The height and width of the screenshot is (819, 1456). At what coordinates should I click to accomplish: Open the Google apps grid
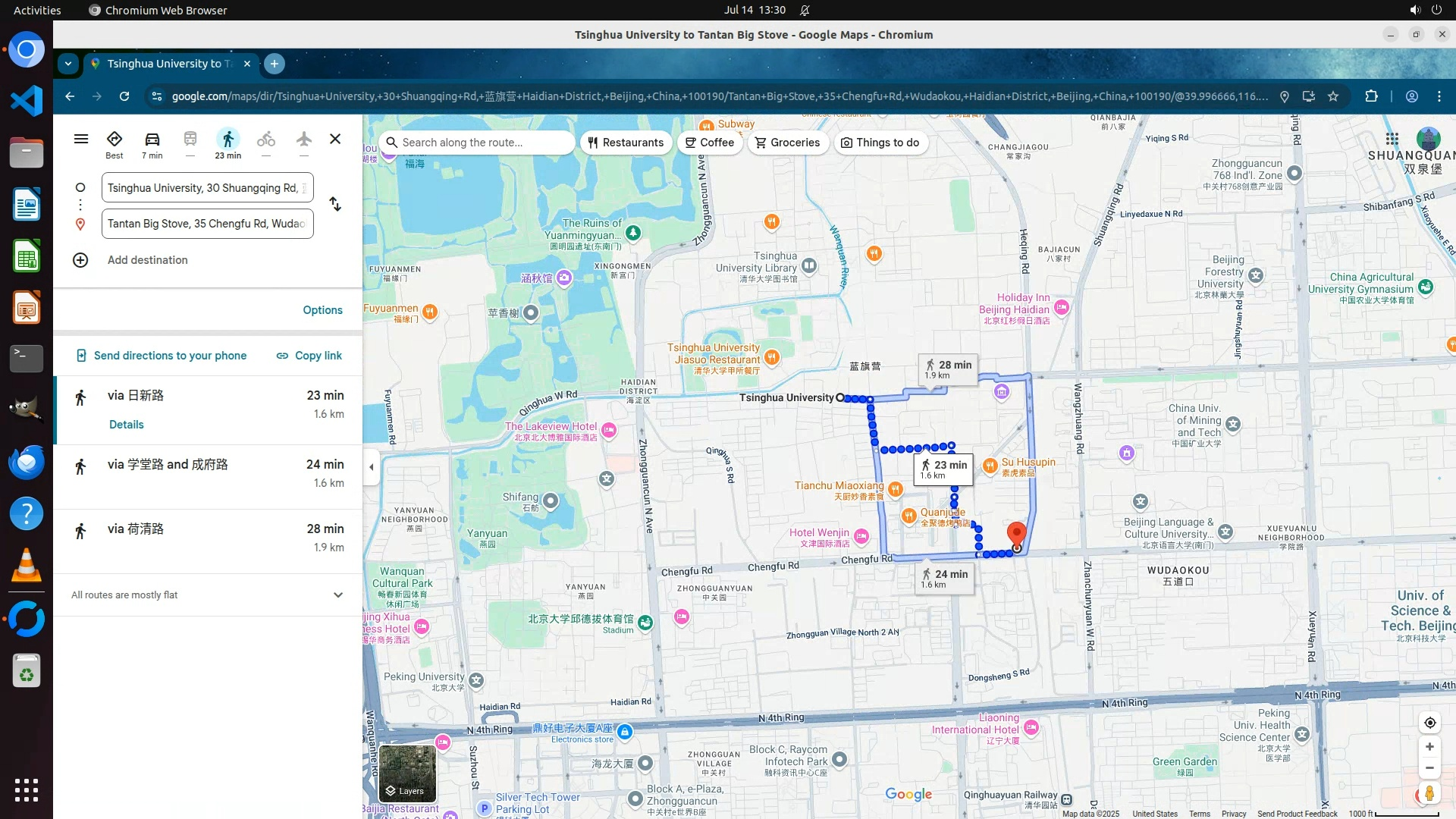(1392, 140)
